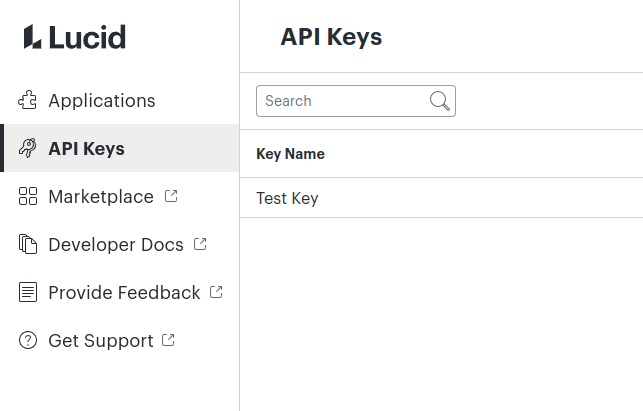Click the Lucid logo
Image resolution: width=643 pixels, height=411 pixels.
pos(75,37)
